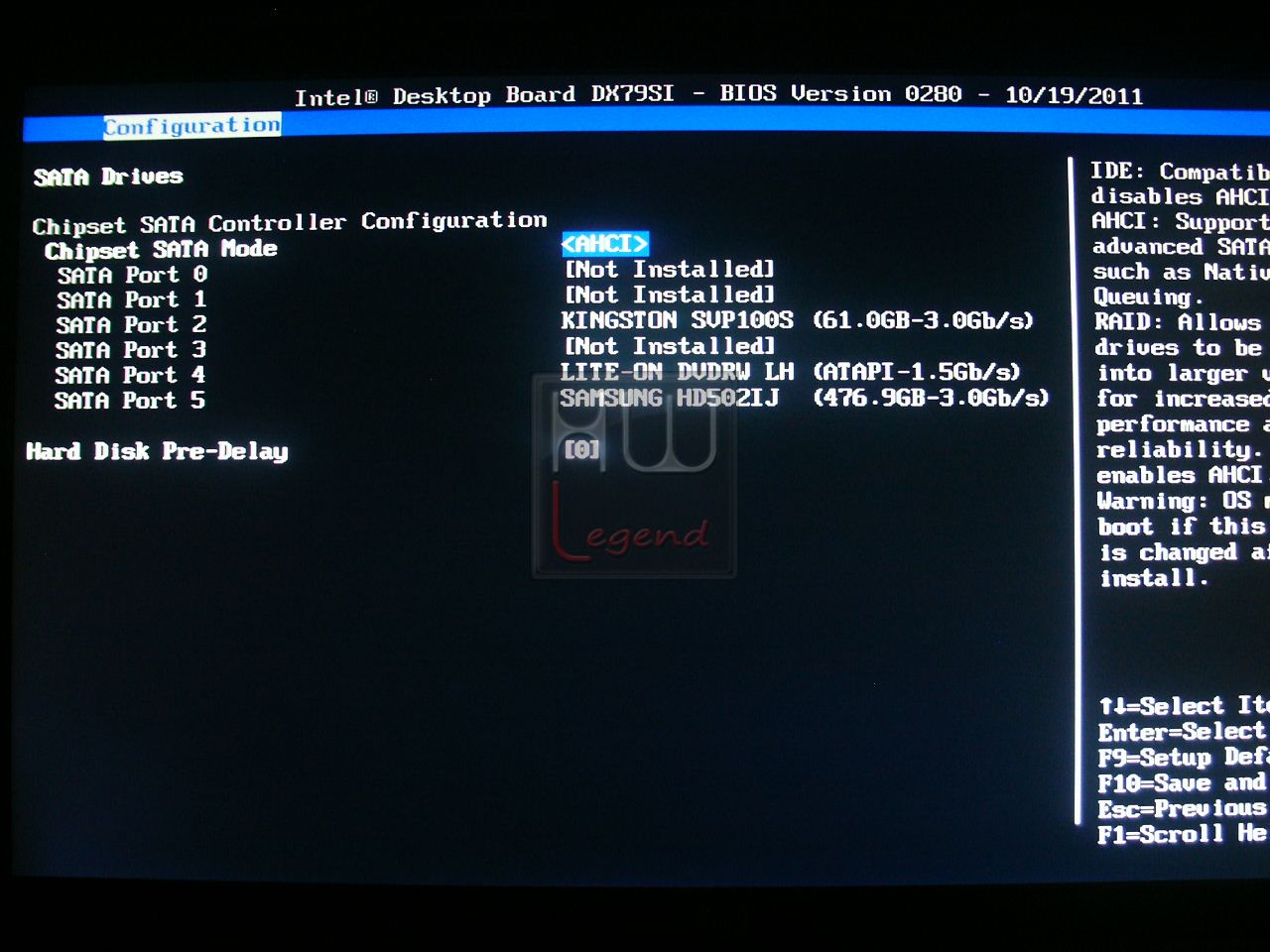Click Not Installed value for SATA Port 1
This screenshot has width=1270, height=952.
(x=669, y=295)
